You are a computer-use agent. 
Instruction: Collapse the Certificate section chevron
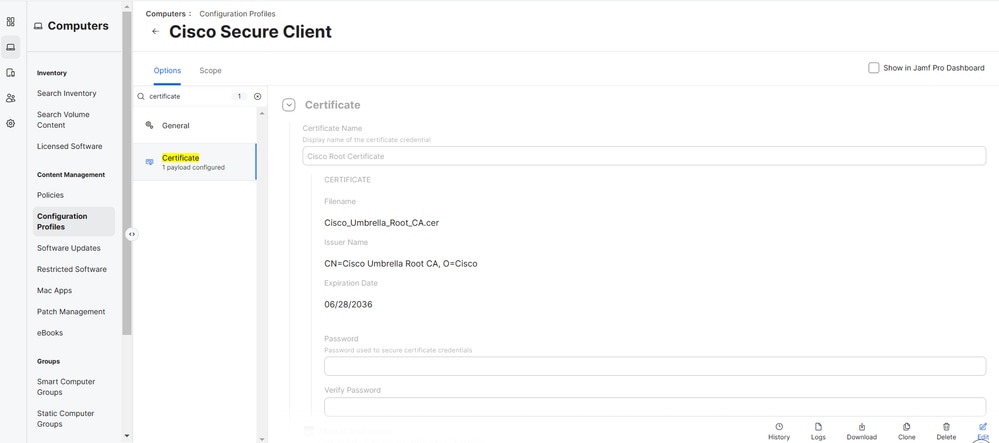[x=289, y=105]
